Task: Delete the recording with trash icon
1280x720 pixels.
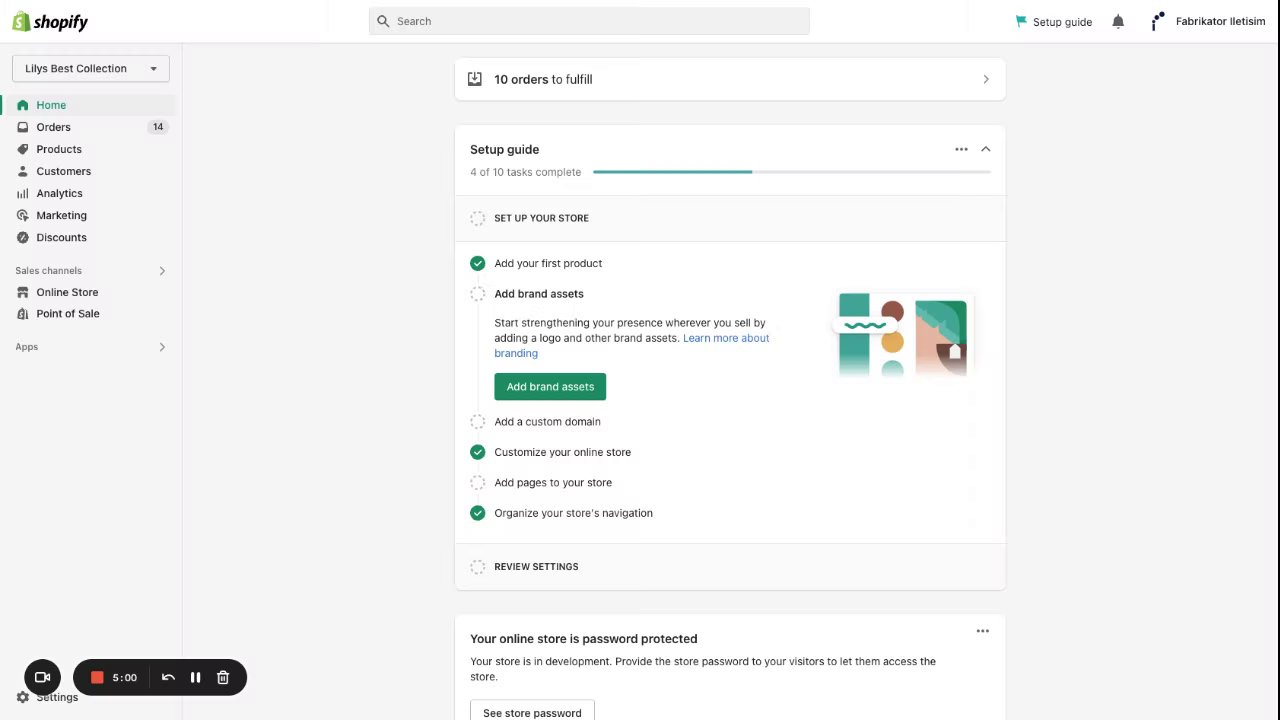Action: [223, 677]
